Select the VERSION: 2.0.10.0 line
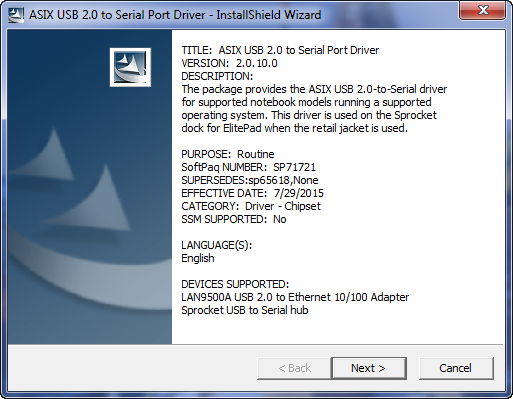The width and height of the screenshot is (513, 399). coord(229,63)
